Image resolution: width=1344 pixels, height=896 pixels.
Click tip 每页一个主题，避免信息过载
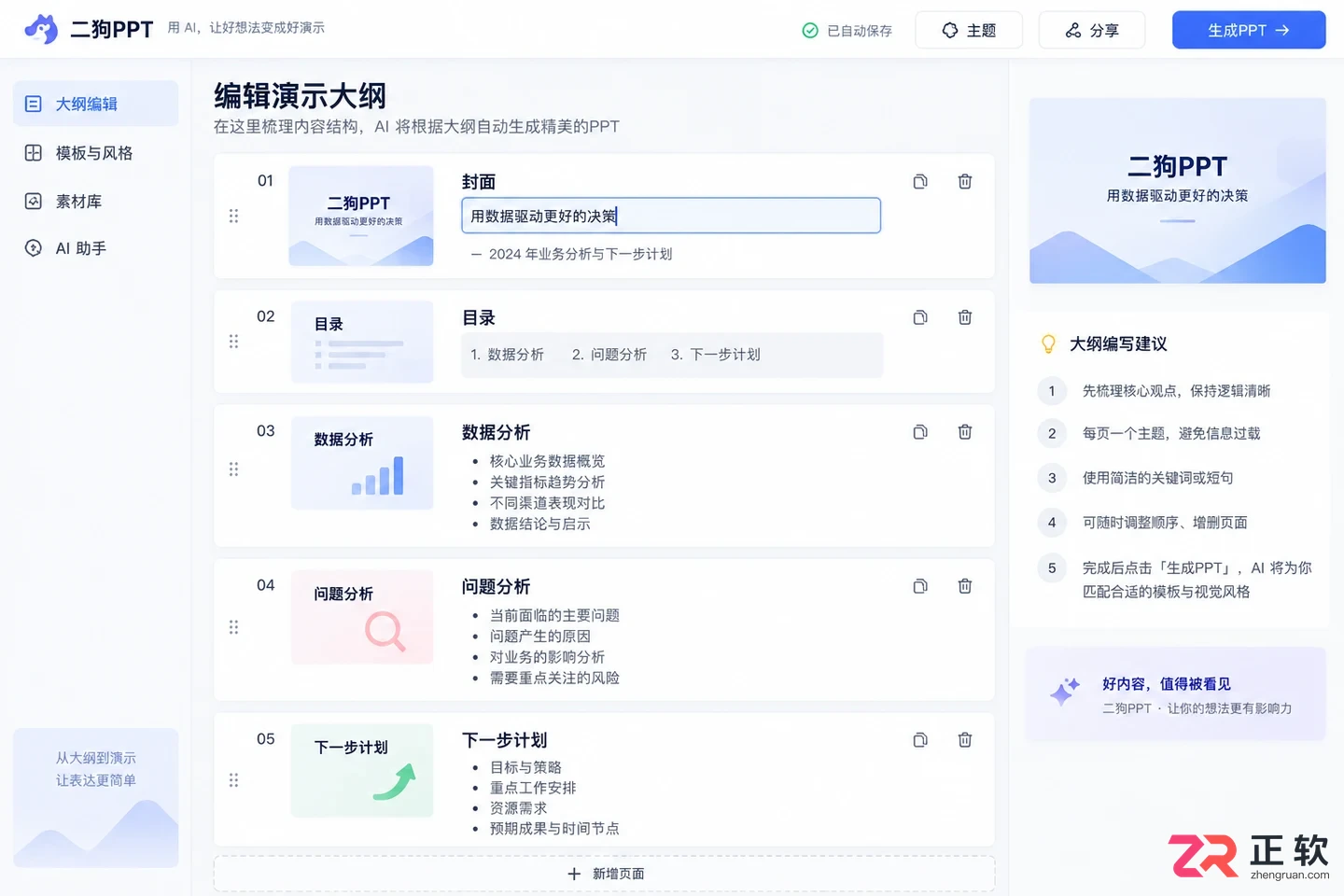pyautogui.click(x=1171, y=433)
